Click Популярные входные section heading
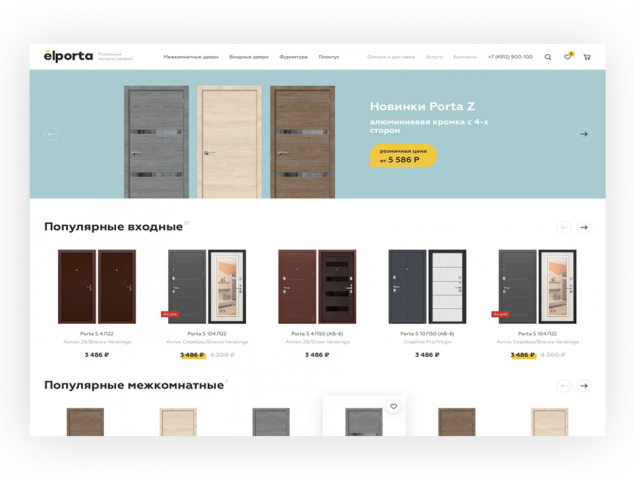634x480 pixels. pos(113,227)
